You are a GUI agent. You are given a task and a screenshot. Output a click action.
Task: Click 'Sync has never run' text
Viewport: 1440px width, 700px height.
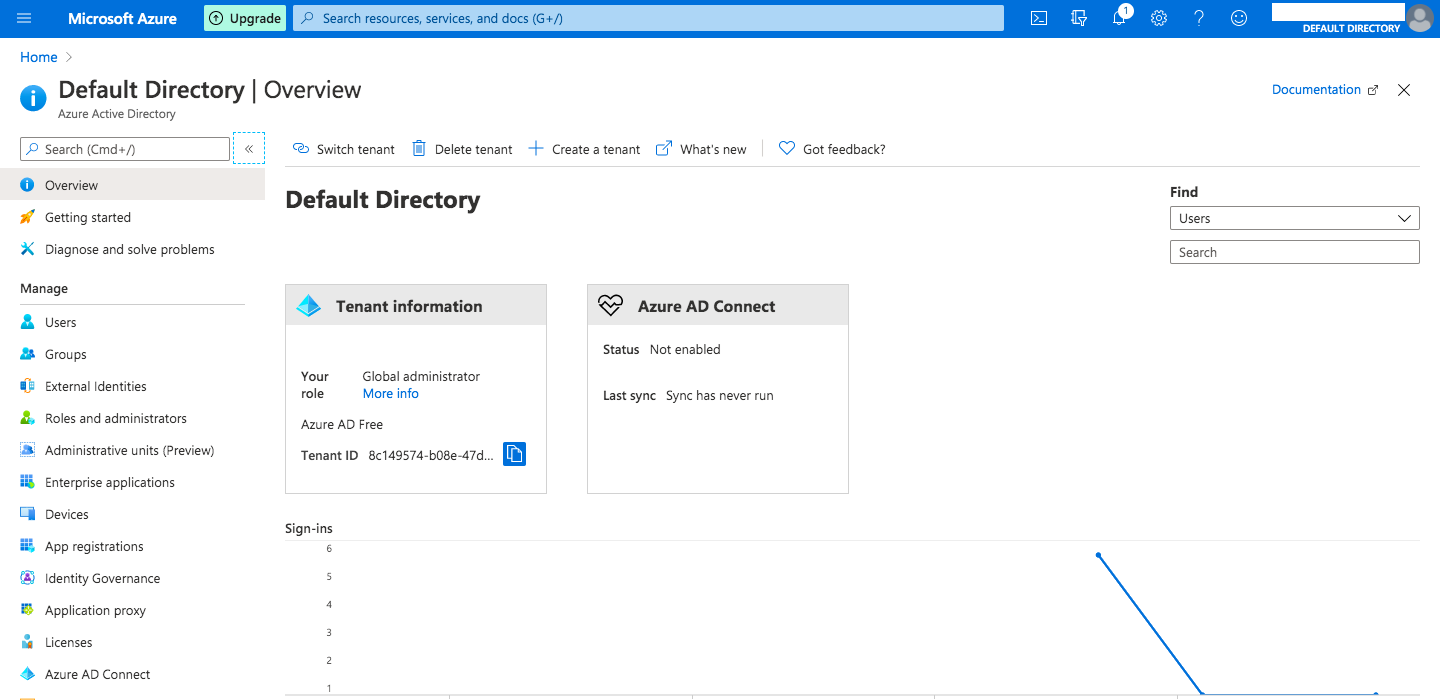720,395
